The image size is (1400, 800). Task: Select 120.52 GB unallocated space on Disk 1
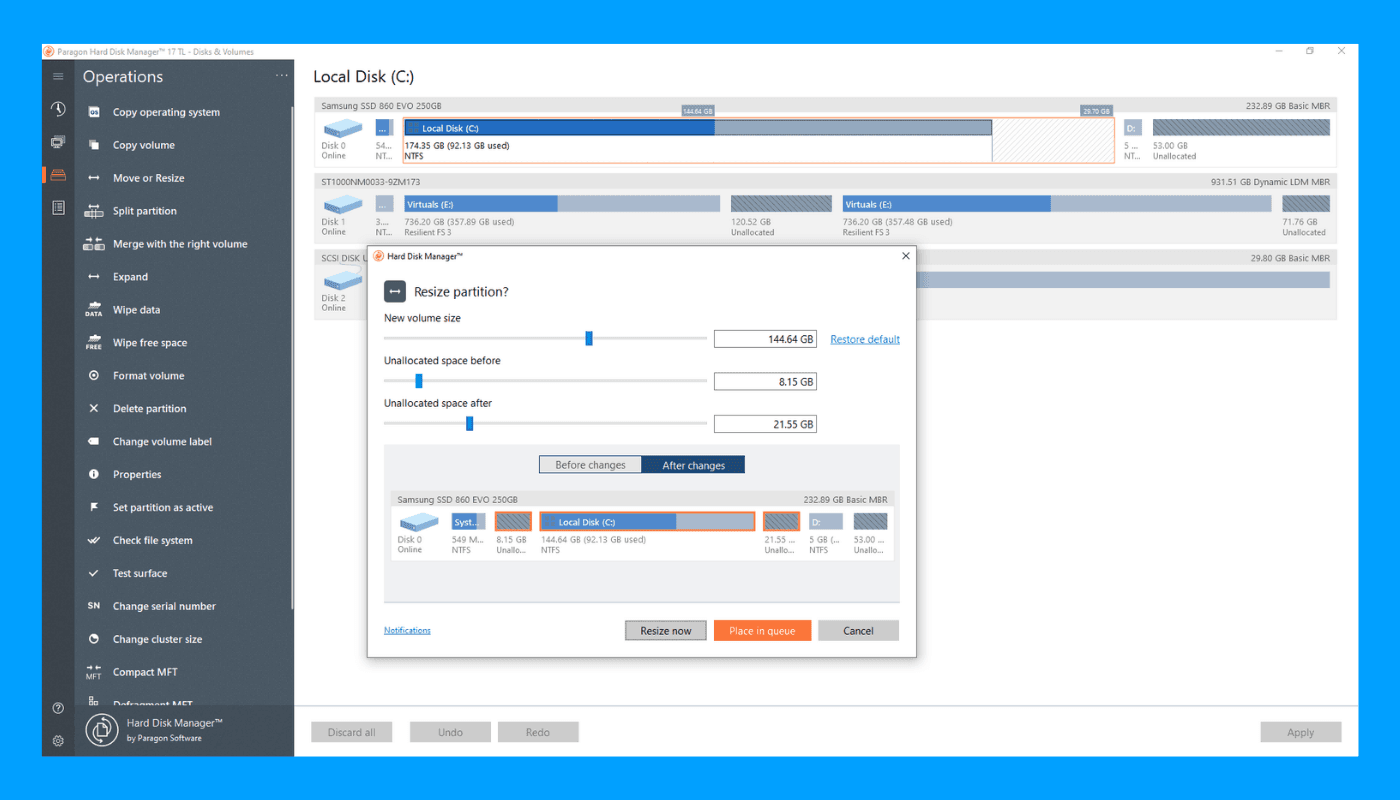pos(781,203)
